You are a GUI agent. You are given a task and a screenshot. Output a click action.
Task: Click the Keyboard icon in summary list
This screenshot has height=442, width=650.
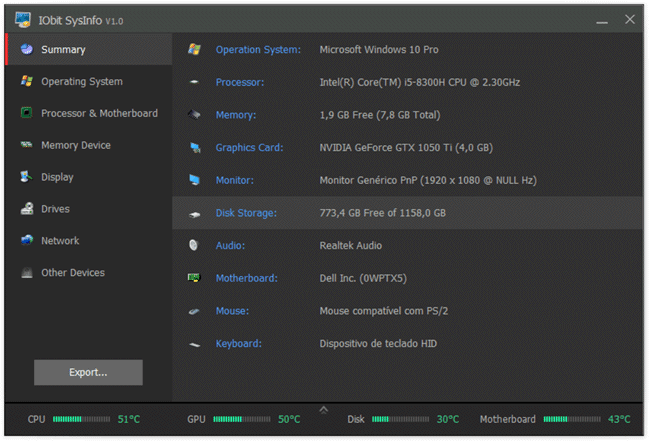click(194, 344)
